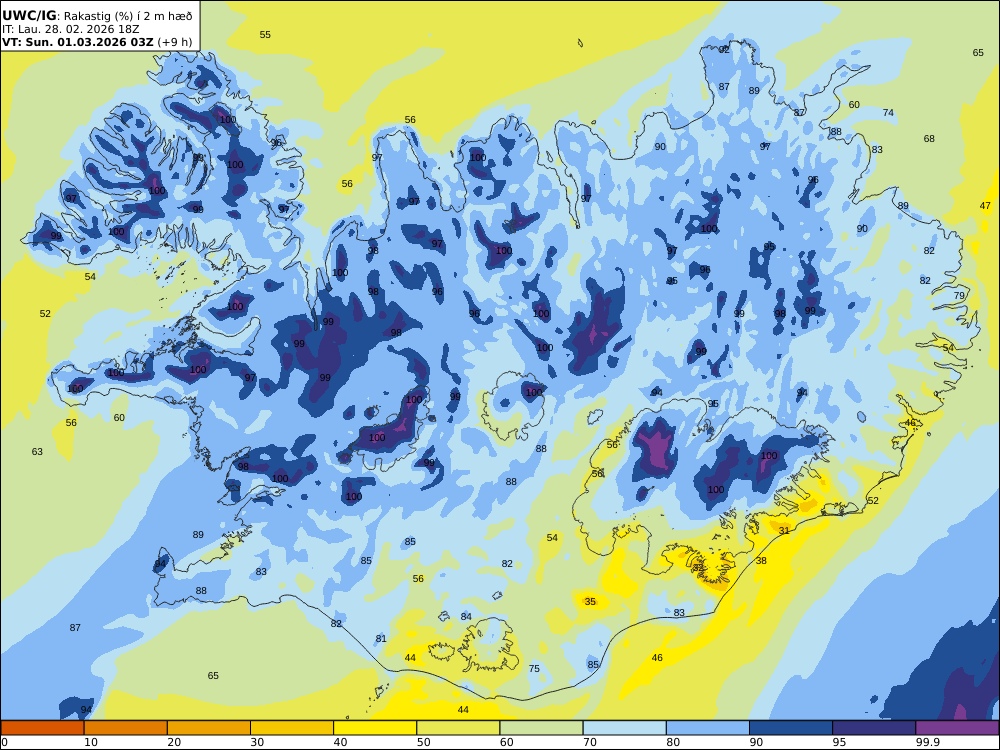
Task: Click the 95–99.9 navy legend block
Action: coord(874,728)
